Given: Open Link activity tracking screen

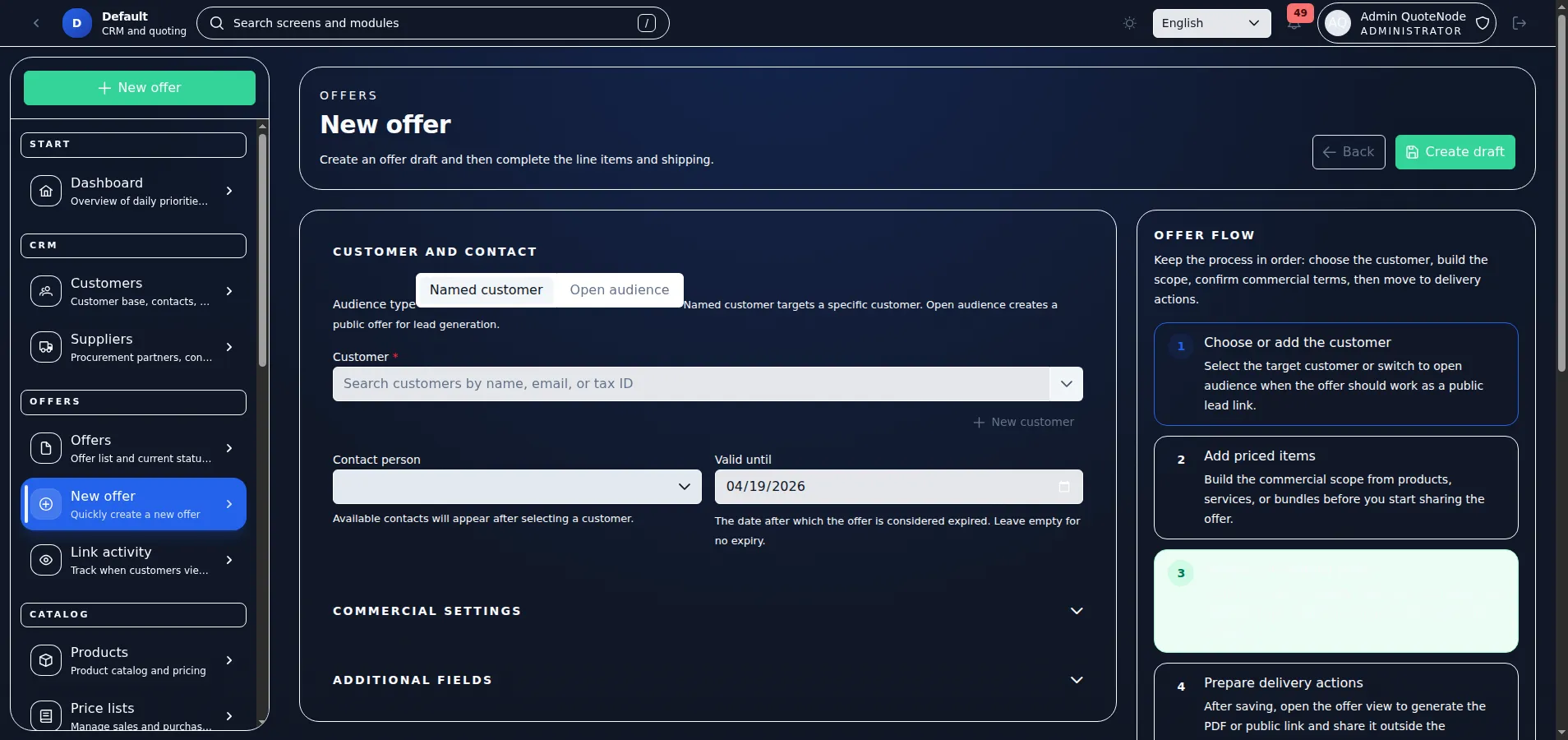Looking at the screenshot, I should [47, 561].
